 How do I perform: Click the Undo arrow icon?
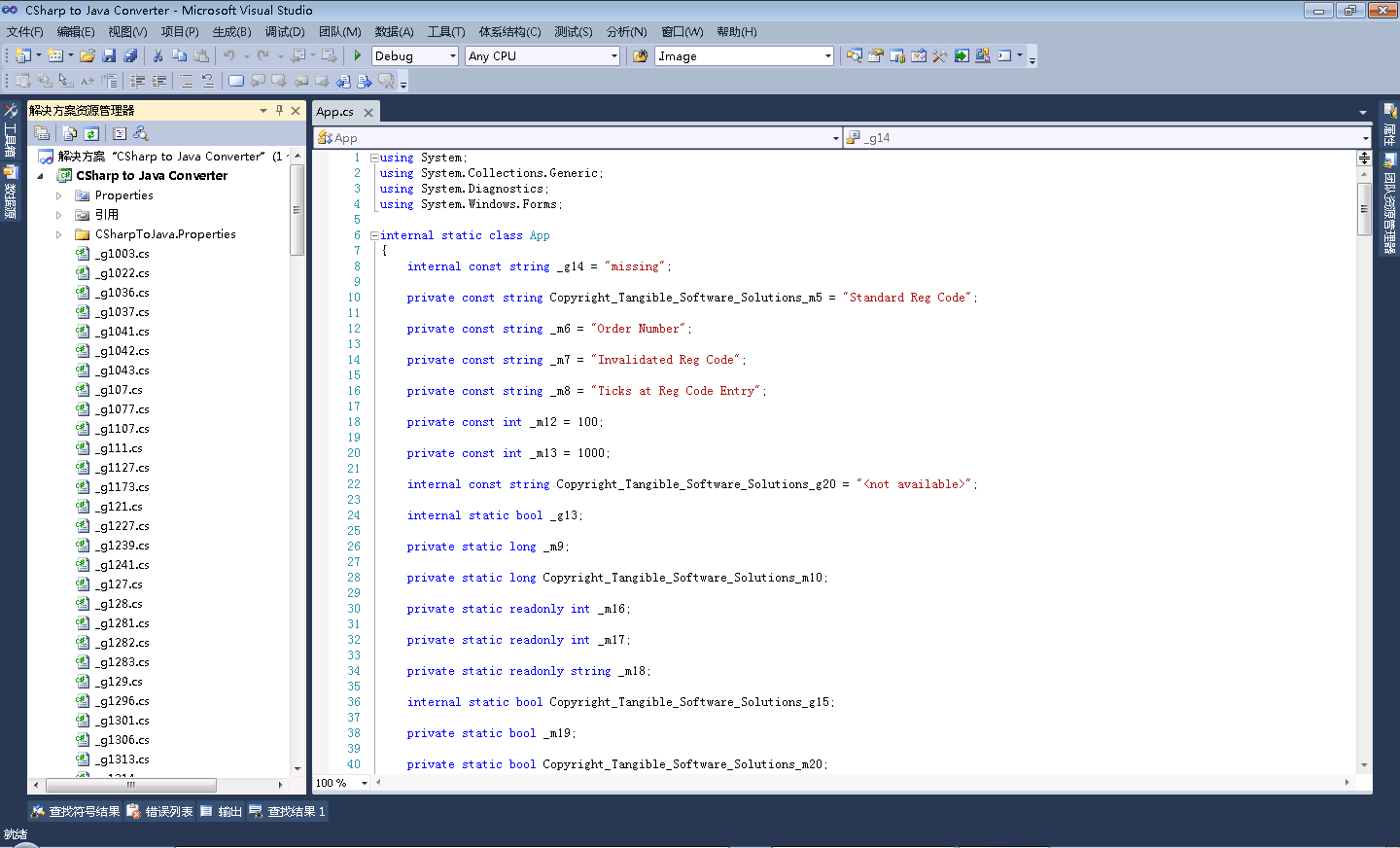(x=228, y=55)
